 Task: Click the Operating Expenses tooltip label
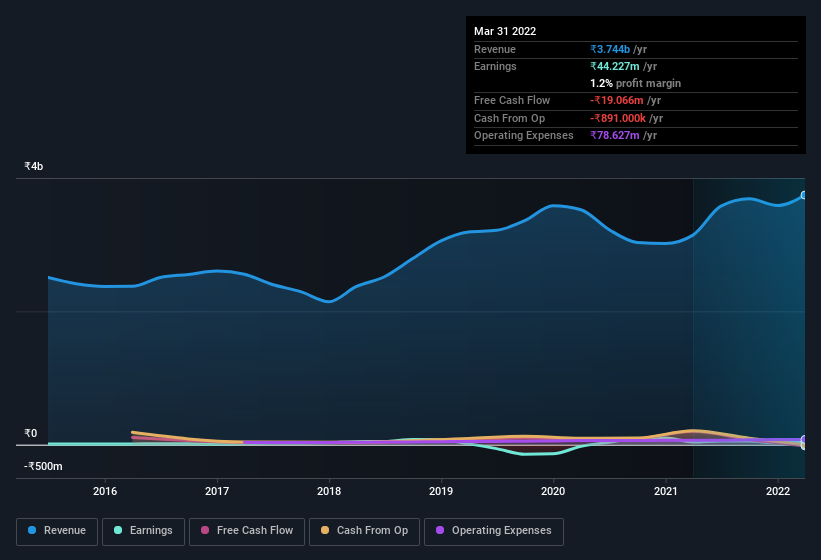click(x=524, y=135)
